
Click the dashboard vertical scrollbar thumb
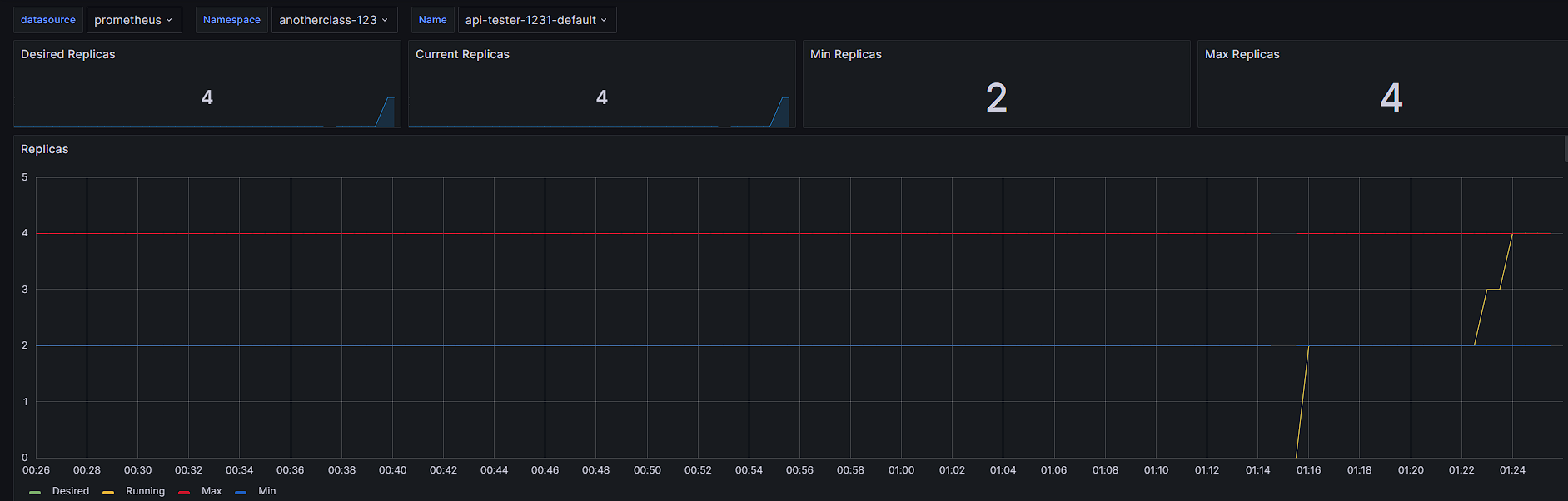[x=1566, y=148]
